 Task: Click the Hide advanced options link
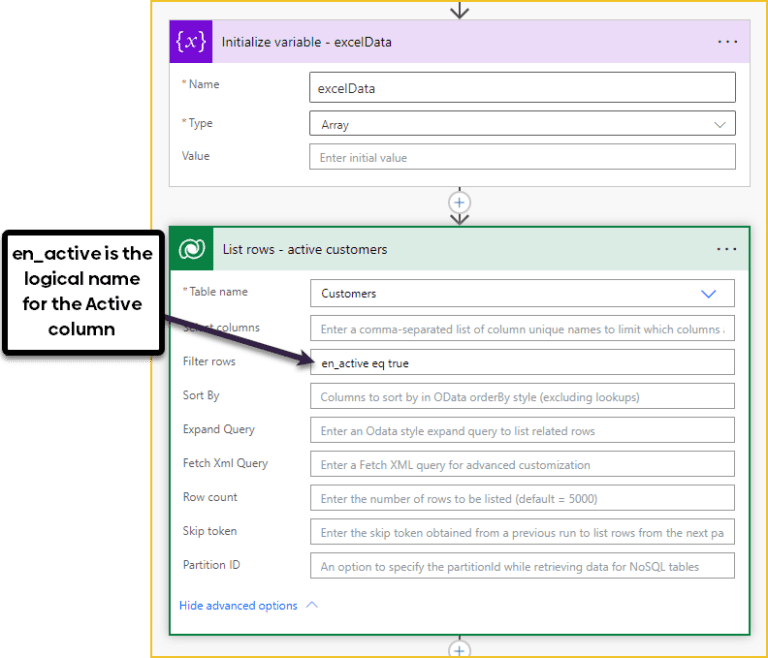pos(238,605)
